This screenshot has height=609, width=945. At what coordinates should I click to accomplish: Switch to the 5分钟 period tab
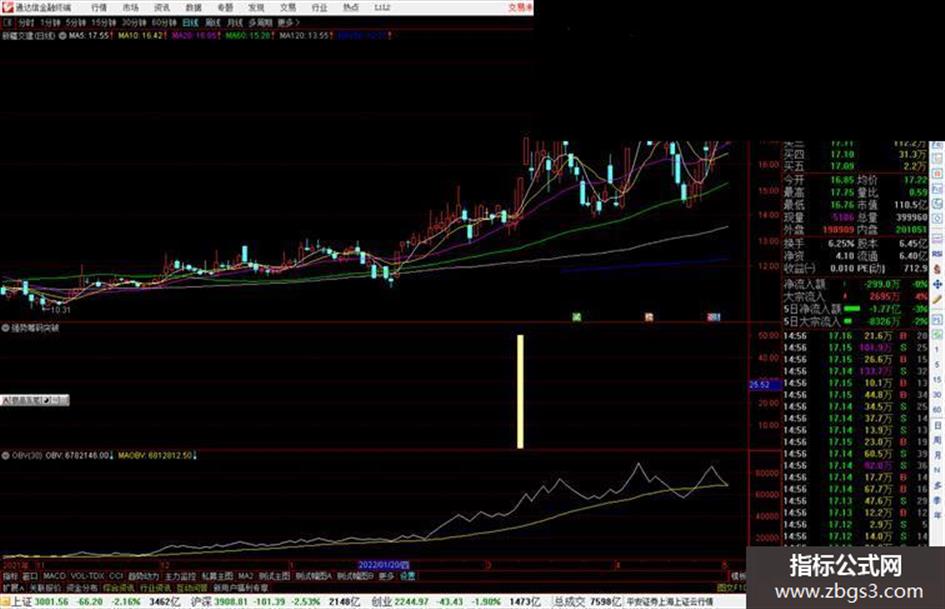pos(75,22)
